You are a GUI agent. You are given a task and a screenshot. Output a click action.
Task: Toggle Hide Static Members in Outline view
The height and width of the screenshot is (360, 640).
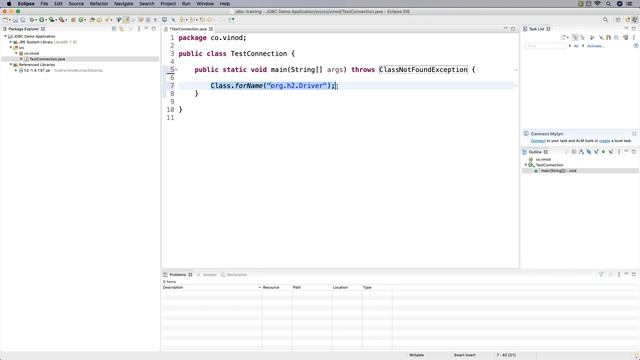coord(596,152)
